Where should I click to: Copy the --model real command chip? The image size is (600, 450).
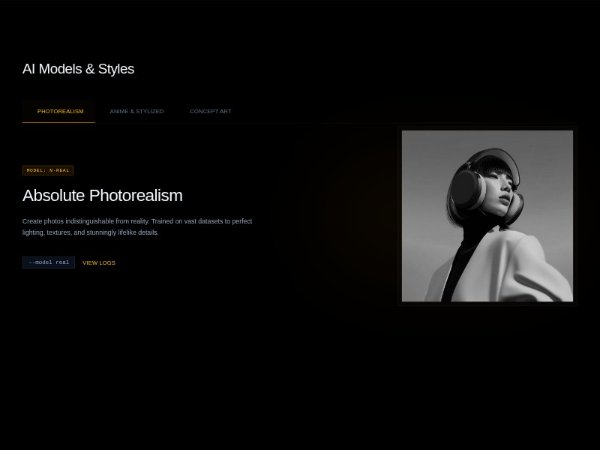coord(49,262)
